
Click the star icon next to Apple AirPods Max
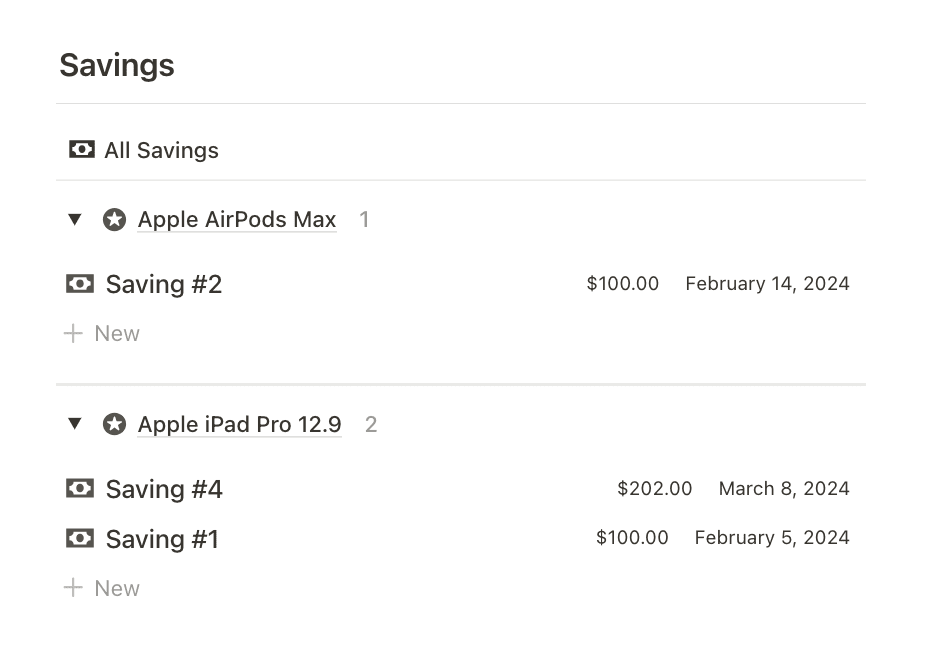[114, 219]
